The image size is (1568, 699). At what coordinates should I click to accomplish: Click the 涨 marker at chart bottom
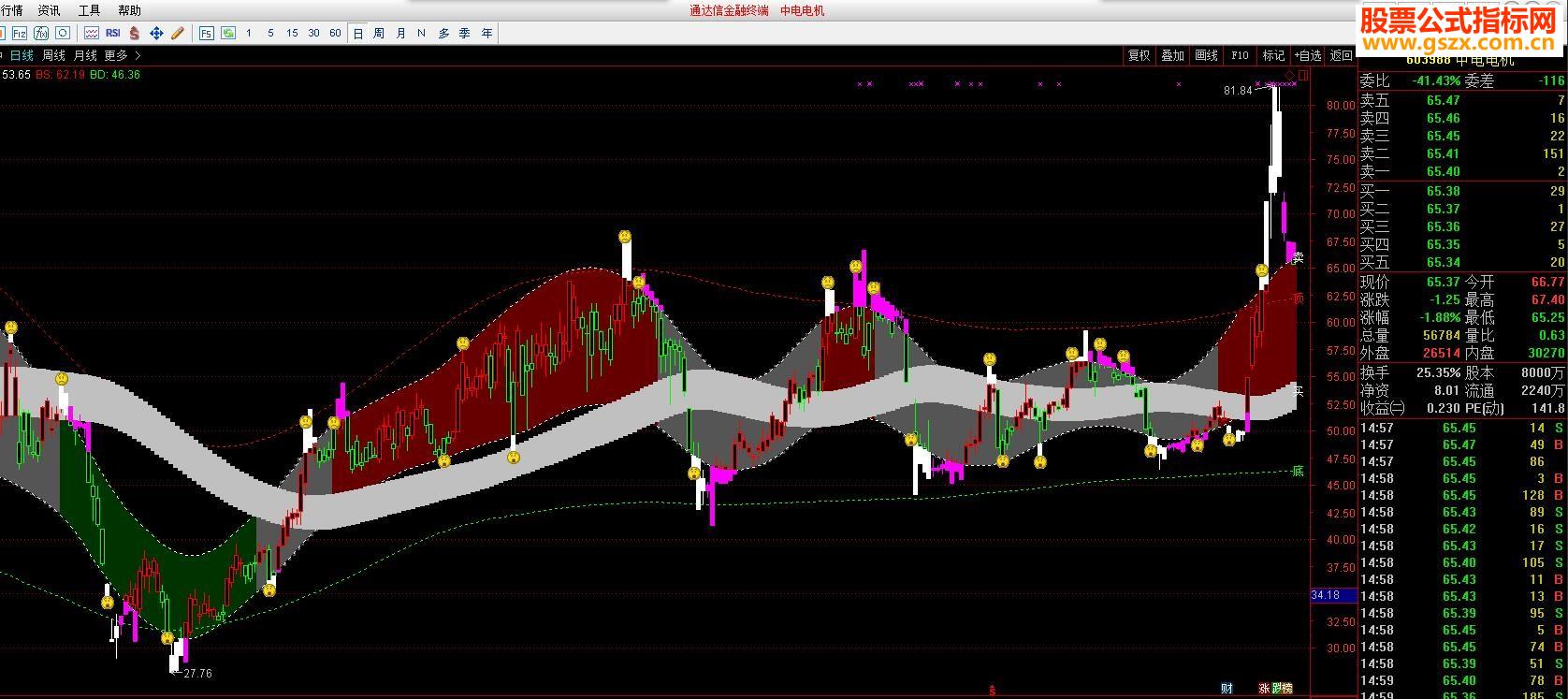[1264, 689]
